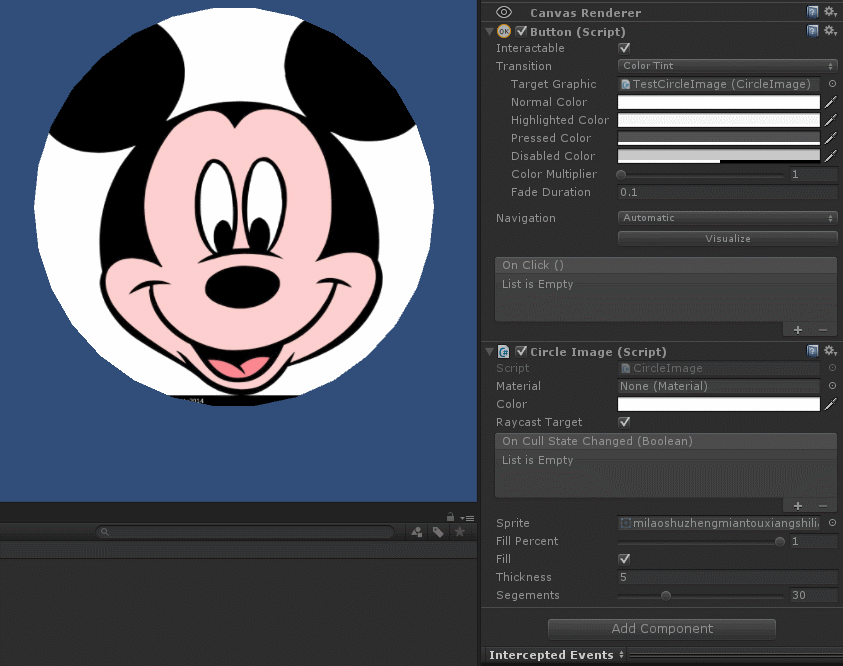Click the Material None (Material) field
Screen dimensions: 843x666
(719, 386)
